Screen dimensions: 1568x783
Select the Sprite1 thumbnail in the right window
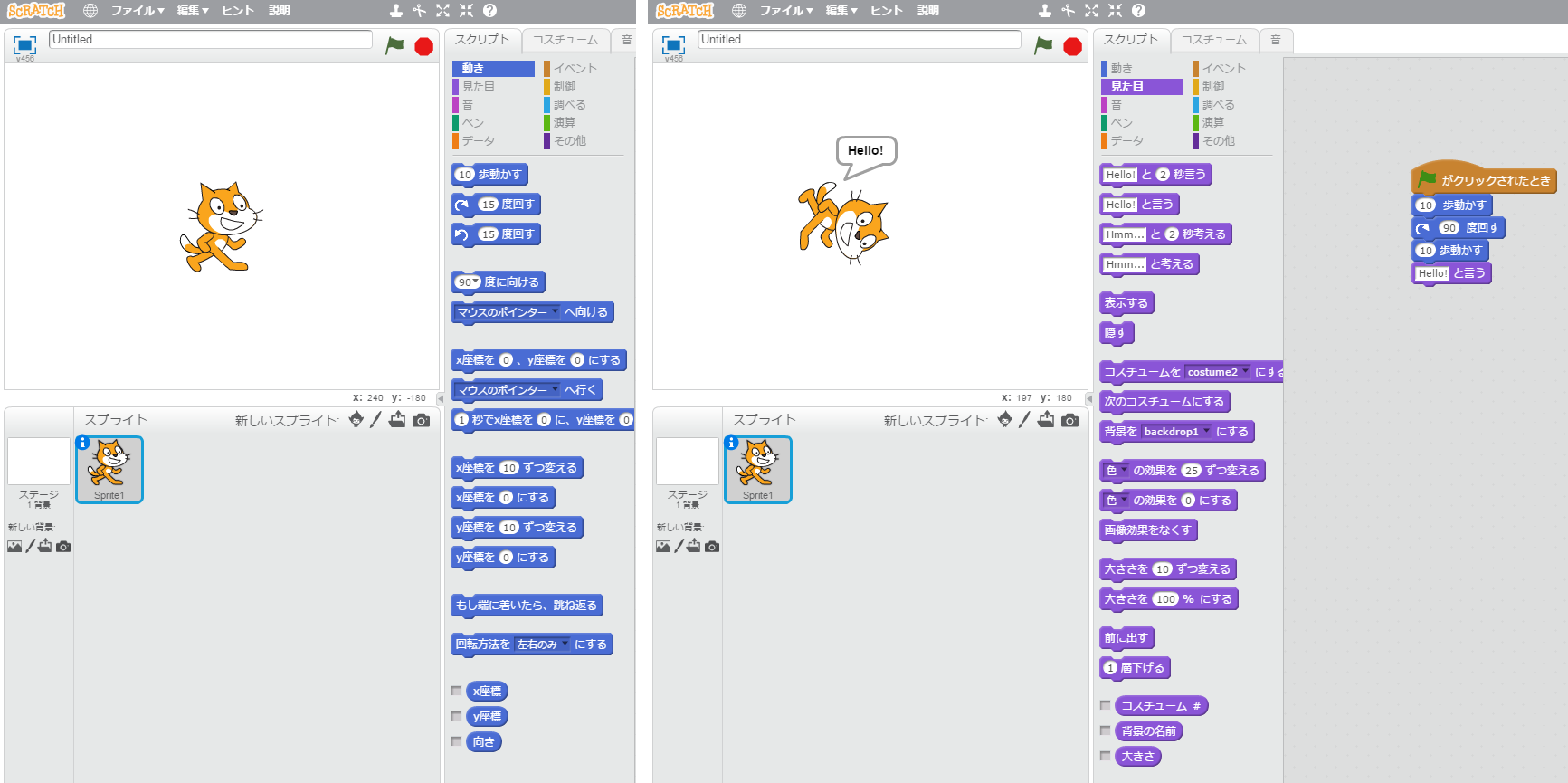coord(758,470)
